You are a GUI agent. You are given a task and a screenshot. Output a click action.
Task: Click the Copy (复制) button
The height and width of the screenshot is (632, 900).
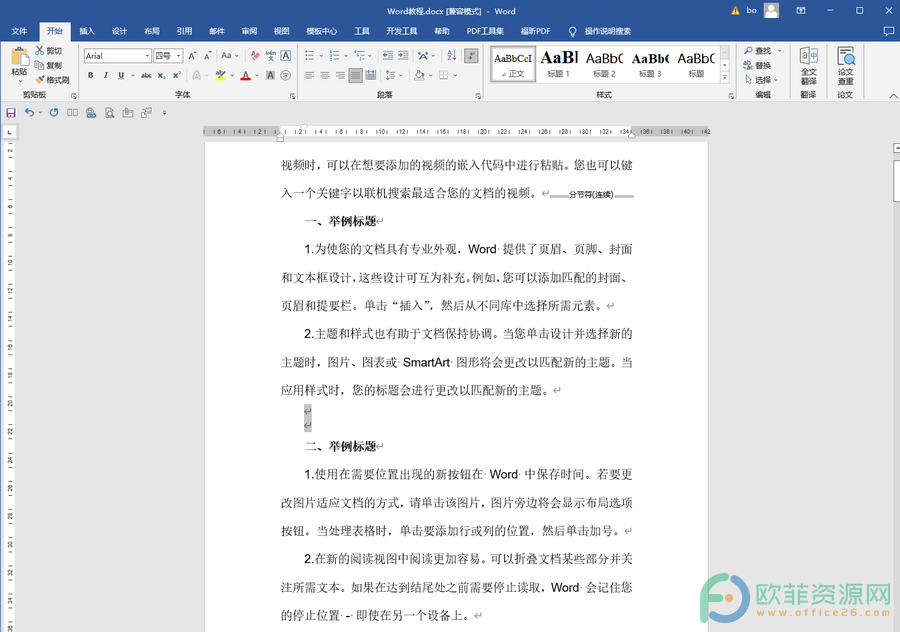pyautogui.click(x=48, y=65)
